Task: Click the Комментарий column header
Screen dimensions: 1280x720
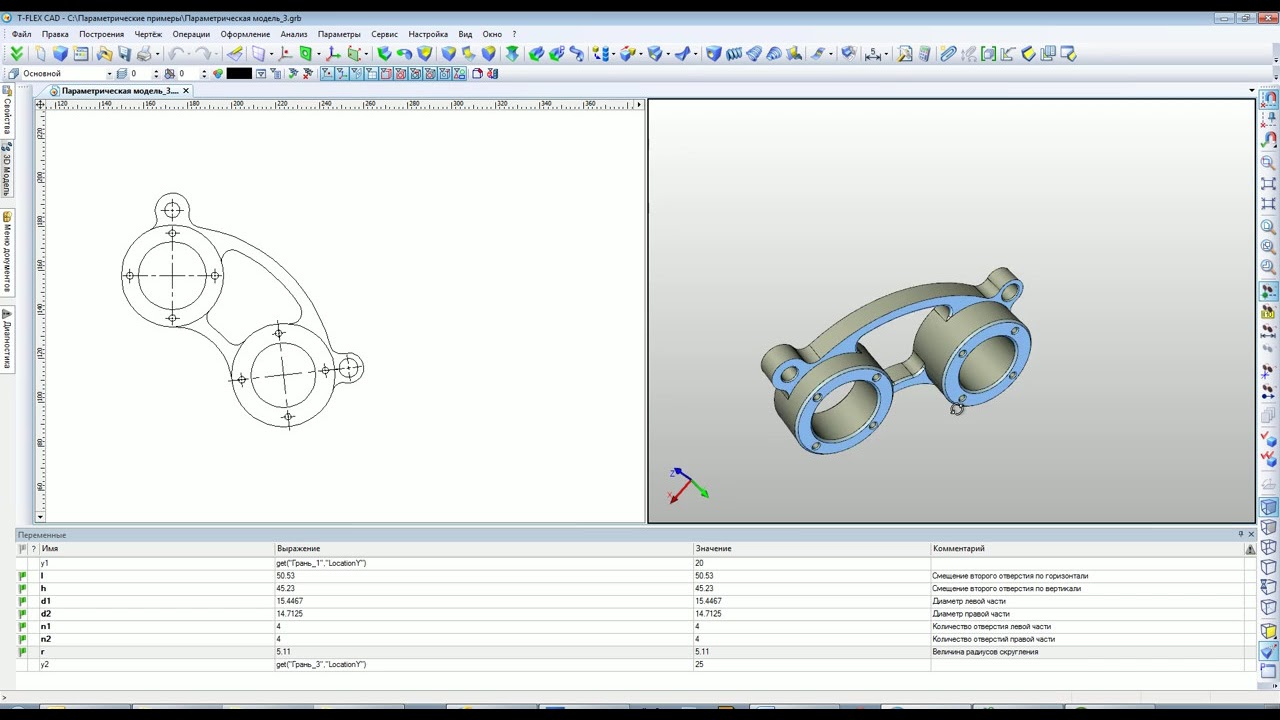Action: point(1087,548)
